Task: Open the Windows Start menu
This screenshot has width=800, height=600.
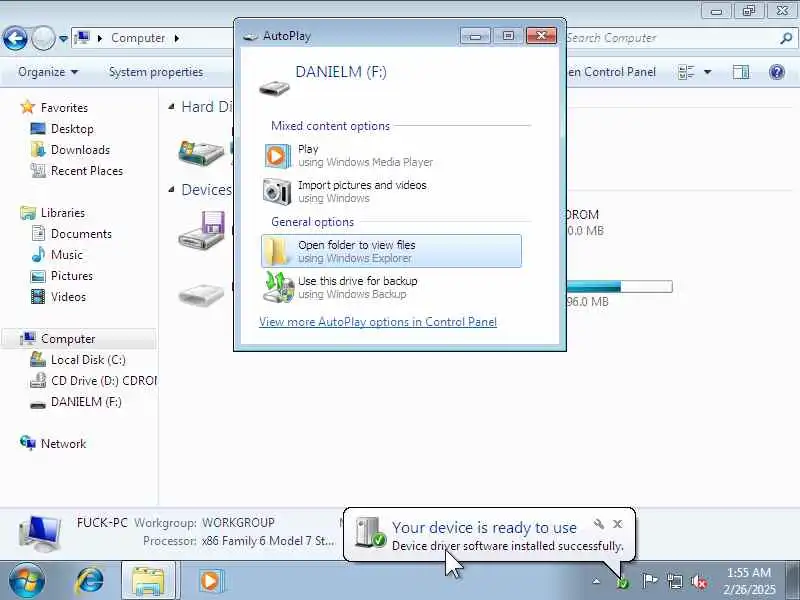Action: (26, 581)
